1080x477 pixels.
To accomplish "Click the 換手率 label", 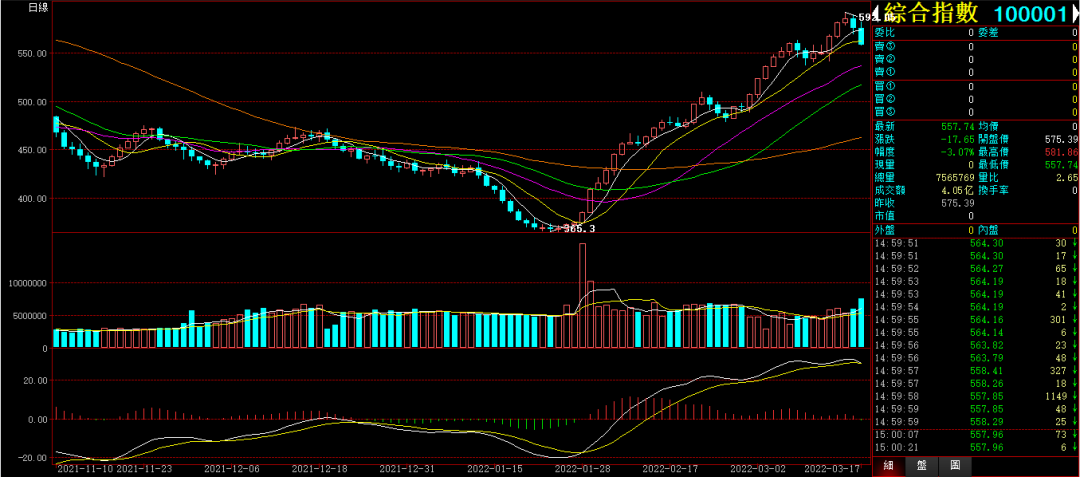I will pos(993,191).
